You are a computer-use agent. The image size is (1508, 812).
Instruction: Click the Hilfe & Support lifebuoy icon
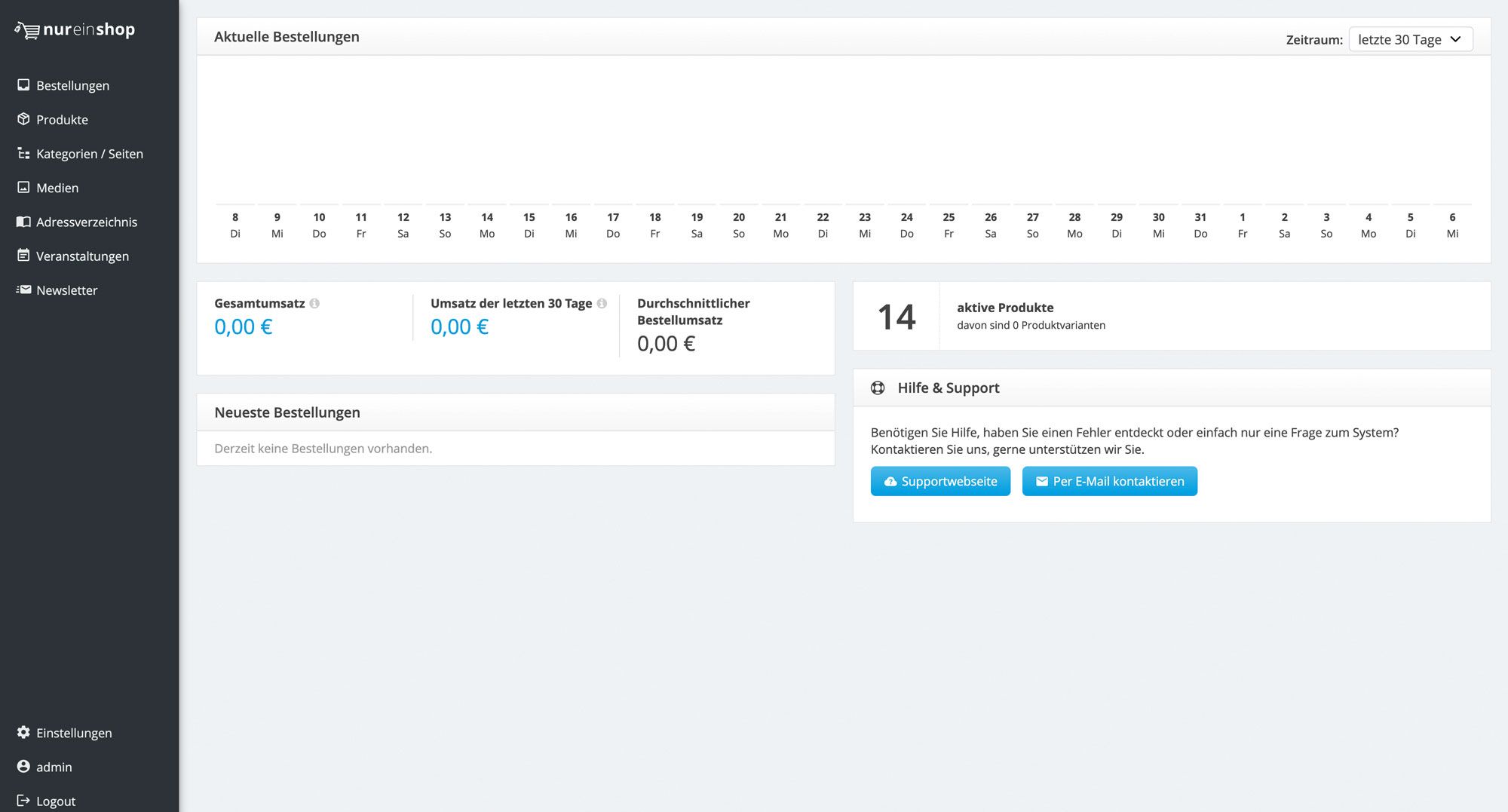click(878, 388)
